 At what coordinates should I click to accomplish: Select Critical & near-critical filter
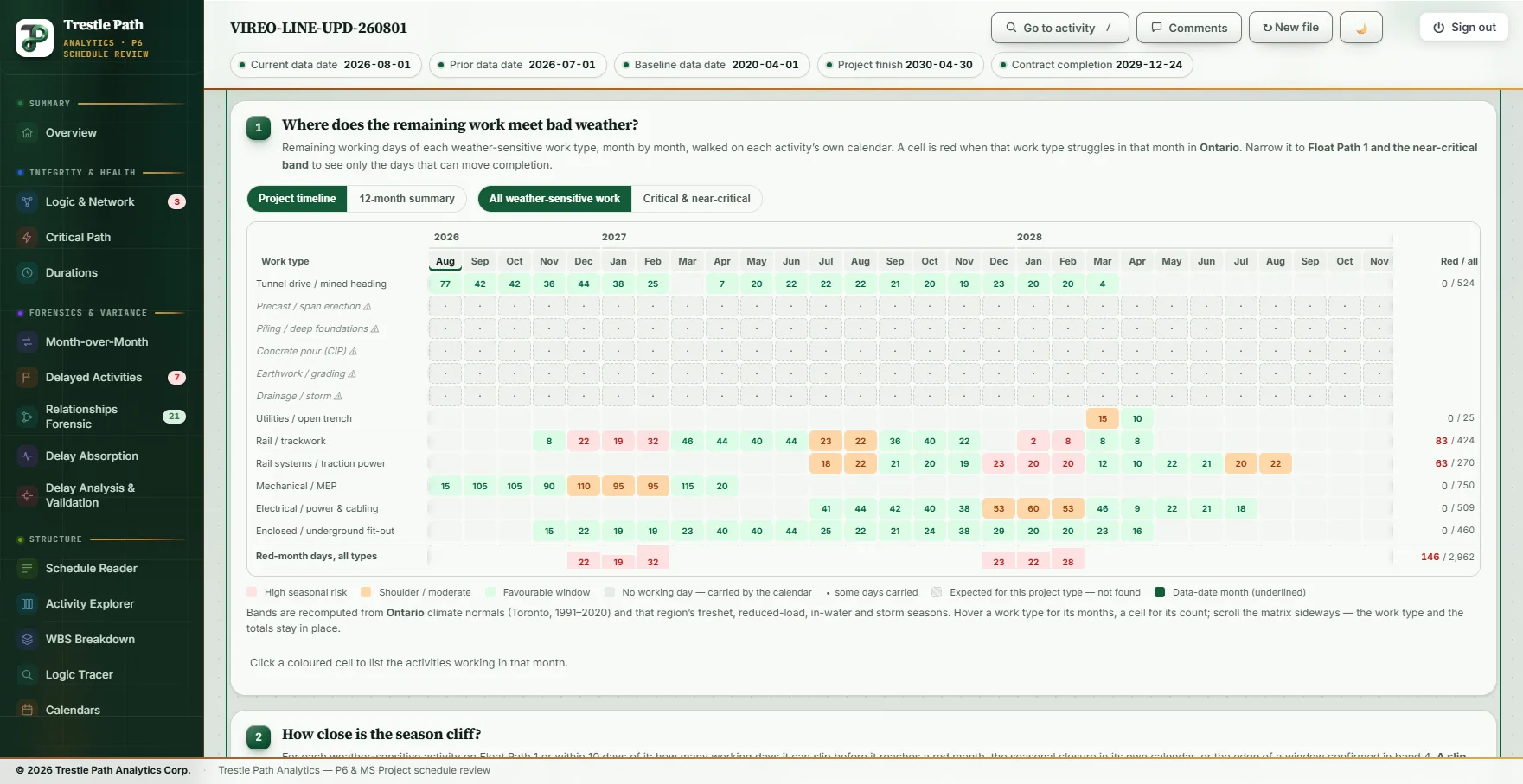696,199
